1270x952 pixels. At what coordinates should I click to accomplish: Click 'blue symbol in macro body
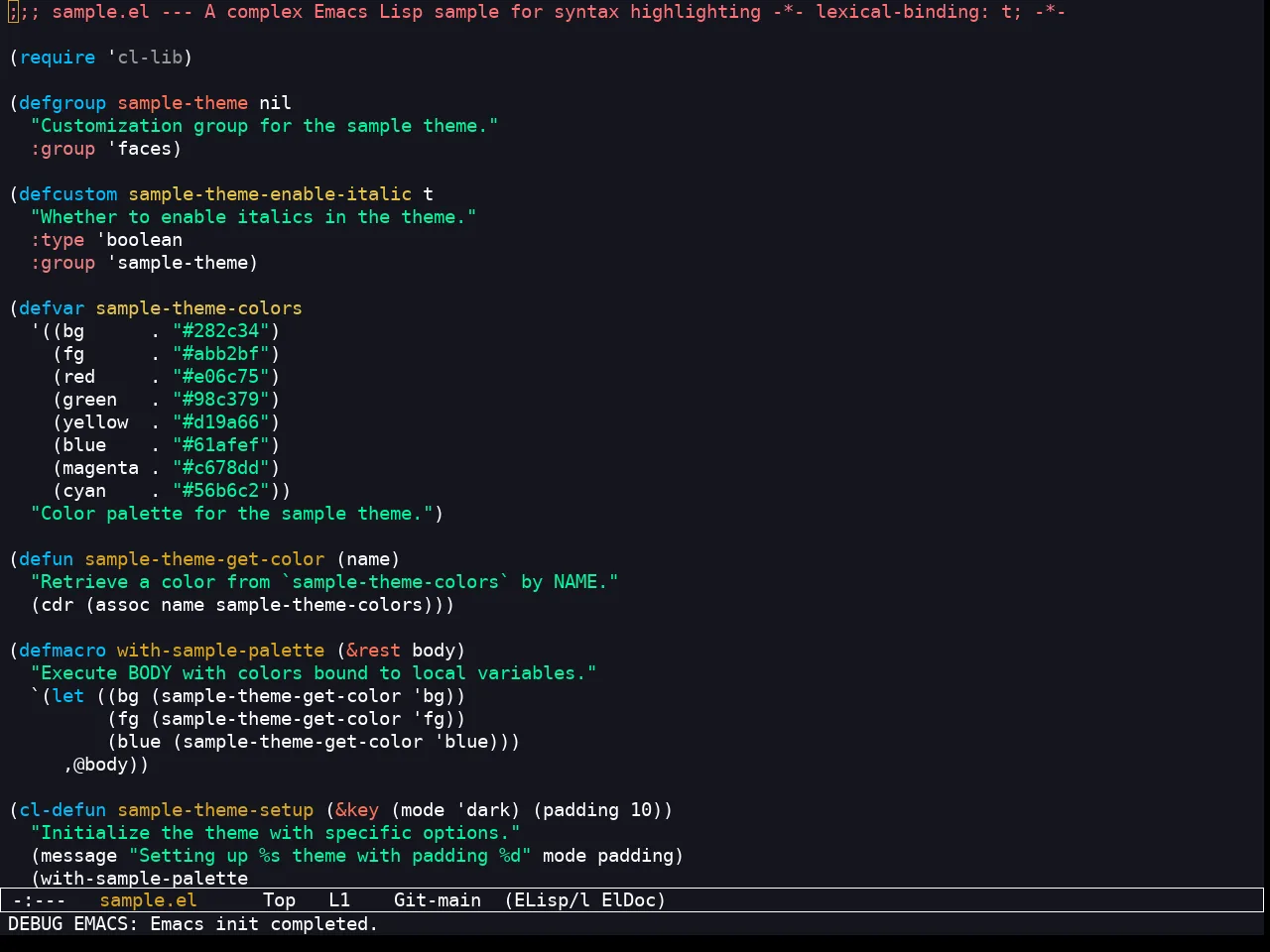pos(460,742)
